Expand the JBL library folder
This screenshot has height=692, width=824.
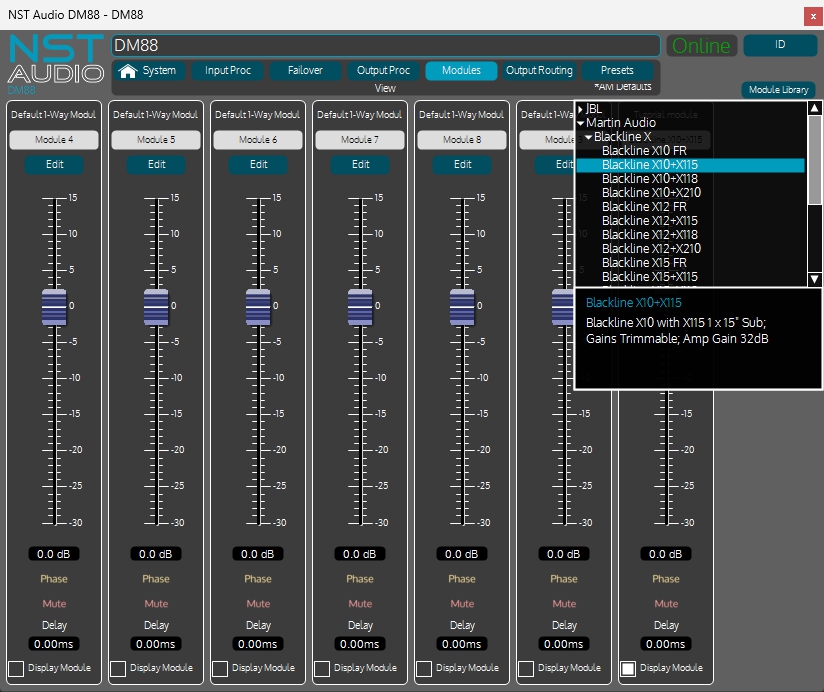point(581,109)
